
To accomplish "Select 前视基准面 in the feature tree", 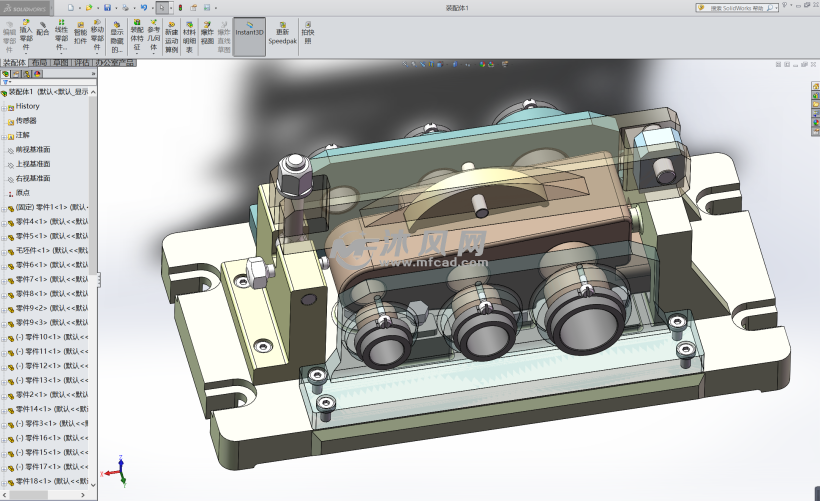I will coord(32,149).
